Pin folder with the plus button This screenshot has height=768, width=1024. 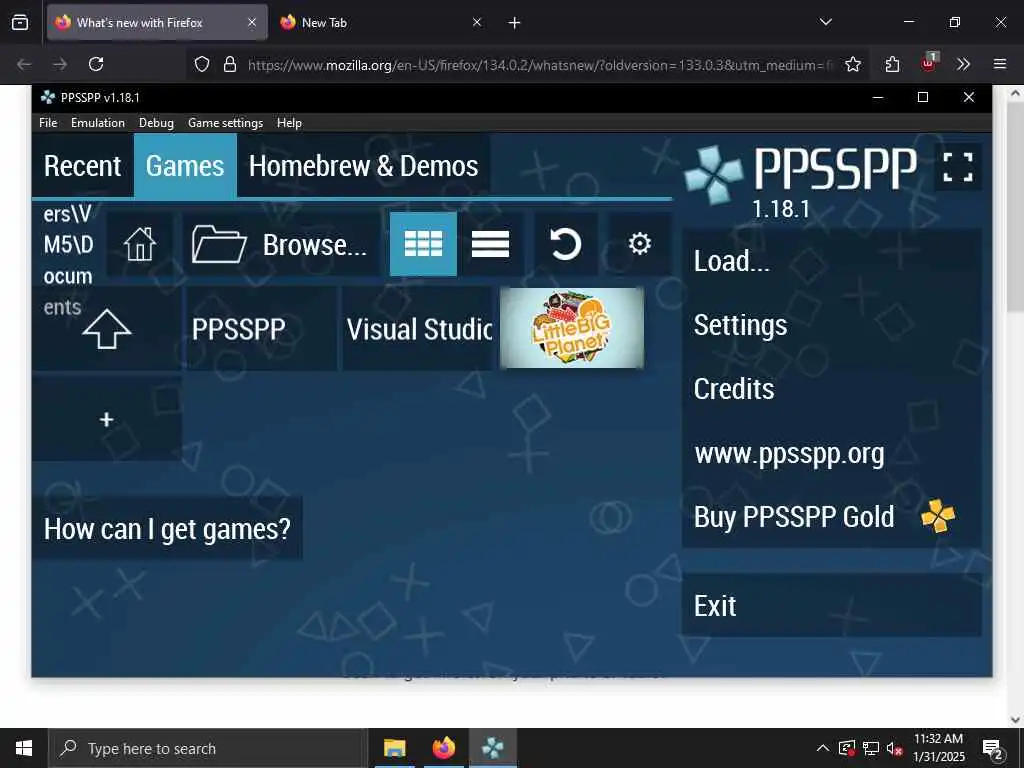click(x=106, y=419)
